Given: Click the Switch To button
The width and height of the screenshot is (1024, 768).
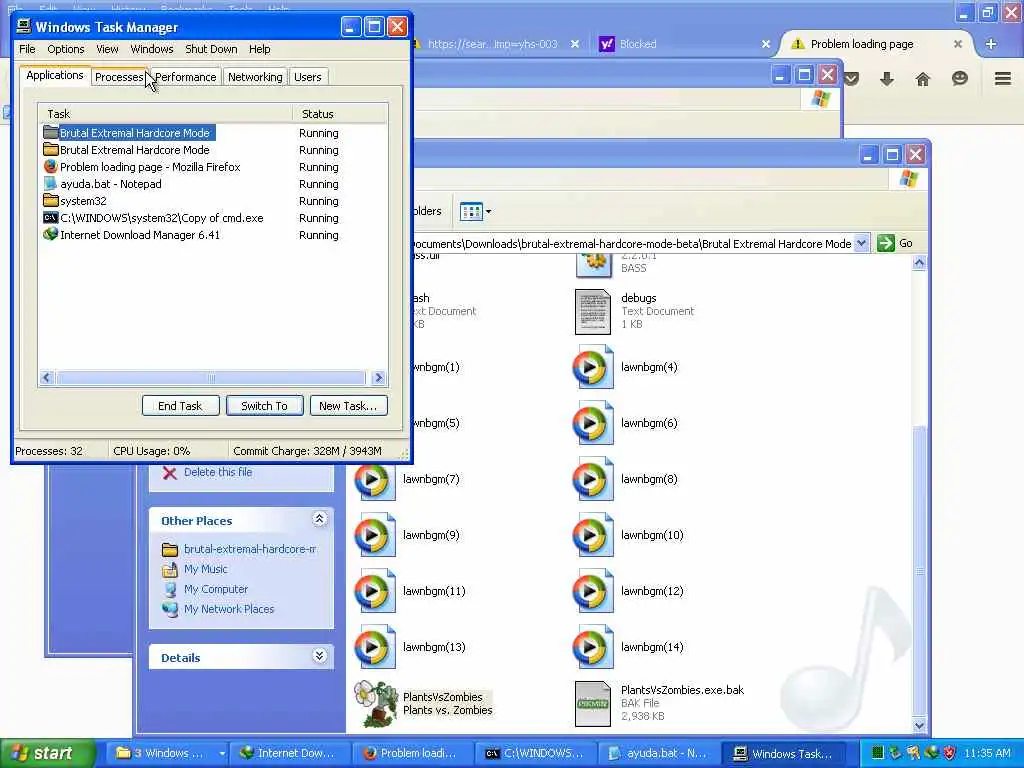Looking at the screenshot, I should [x=264, y=406].
